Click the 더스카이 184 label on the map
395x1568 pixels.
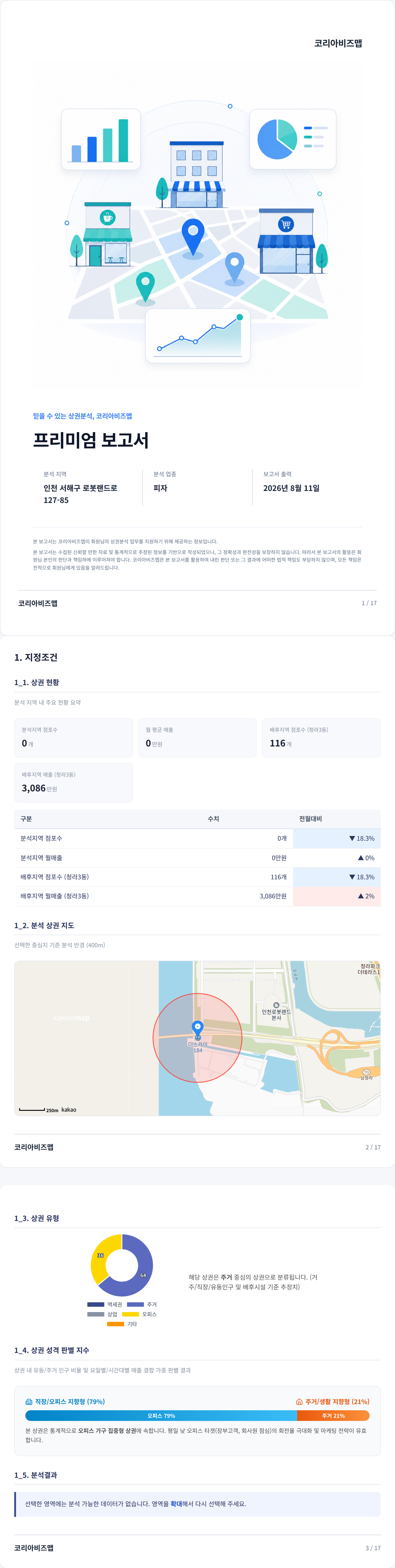tap(197, 1047)
